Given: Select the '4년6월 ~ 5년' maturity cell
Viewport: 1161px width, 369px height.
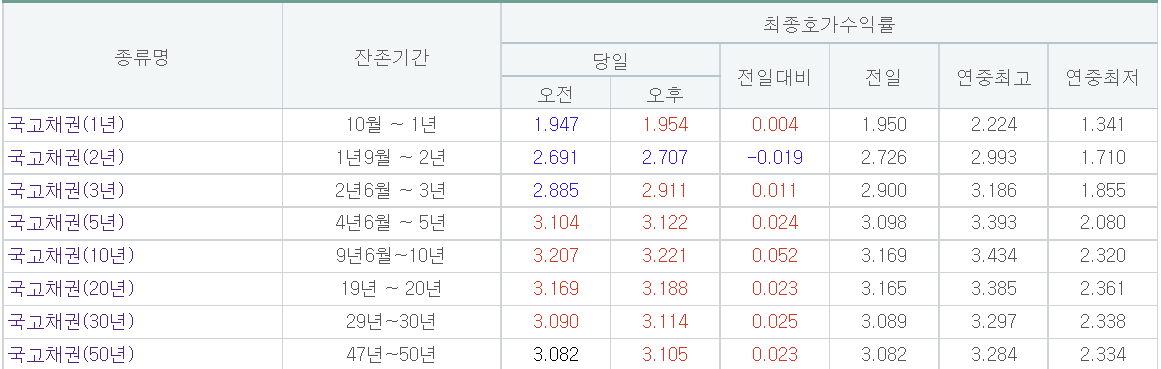Looking at the screenshot, I should (391, 223).
